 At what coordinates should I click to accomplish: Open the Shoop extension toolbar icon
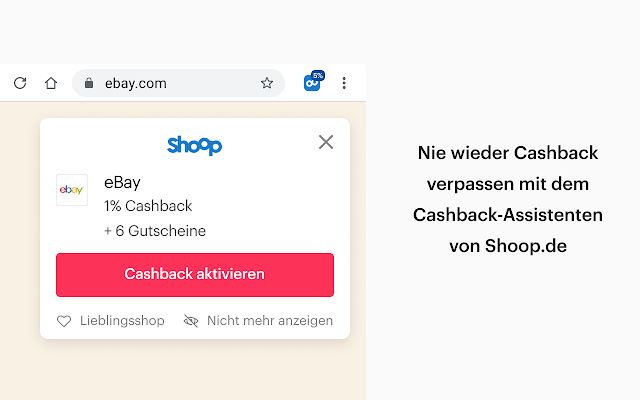pos(311,84)
